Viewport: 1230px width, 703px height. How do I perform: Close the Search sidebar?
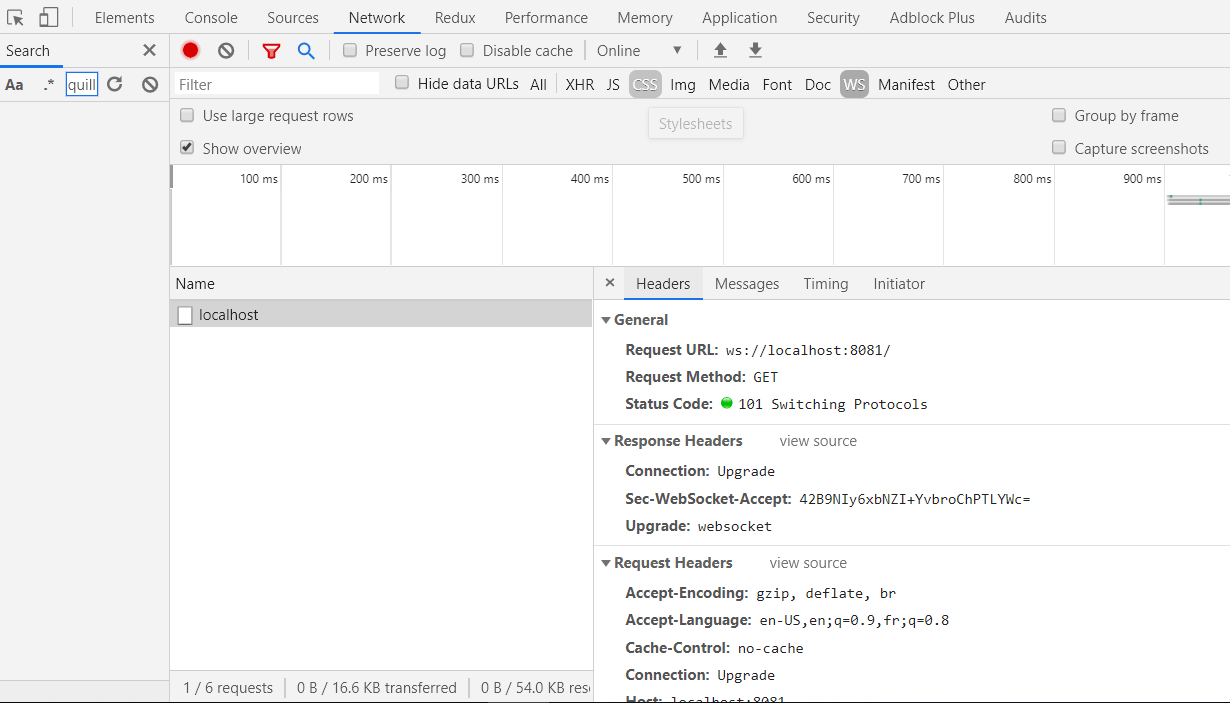tap(149, 50)
